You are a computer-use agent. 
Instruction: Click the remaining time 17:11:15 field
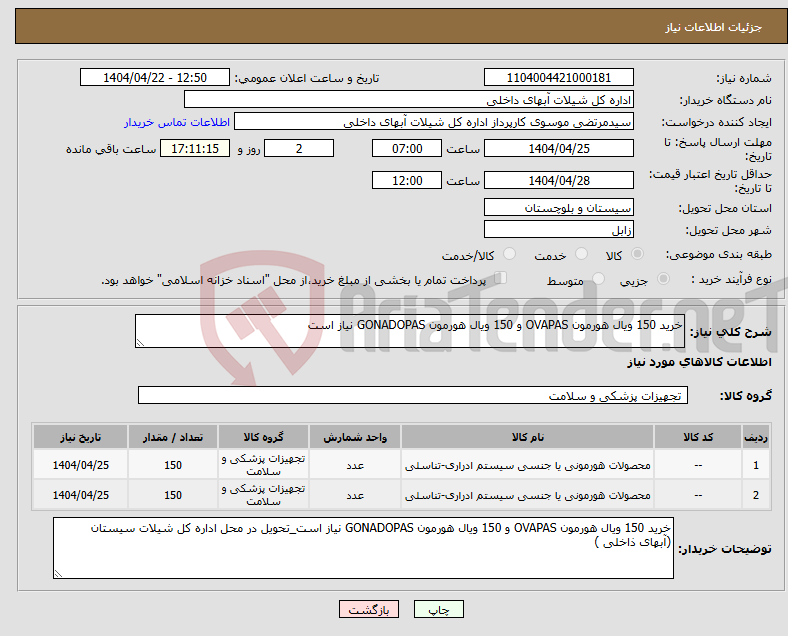click(195, 149)
